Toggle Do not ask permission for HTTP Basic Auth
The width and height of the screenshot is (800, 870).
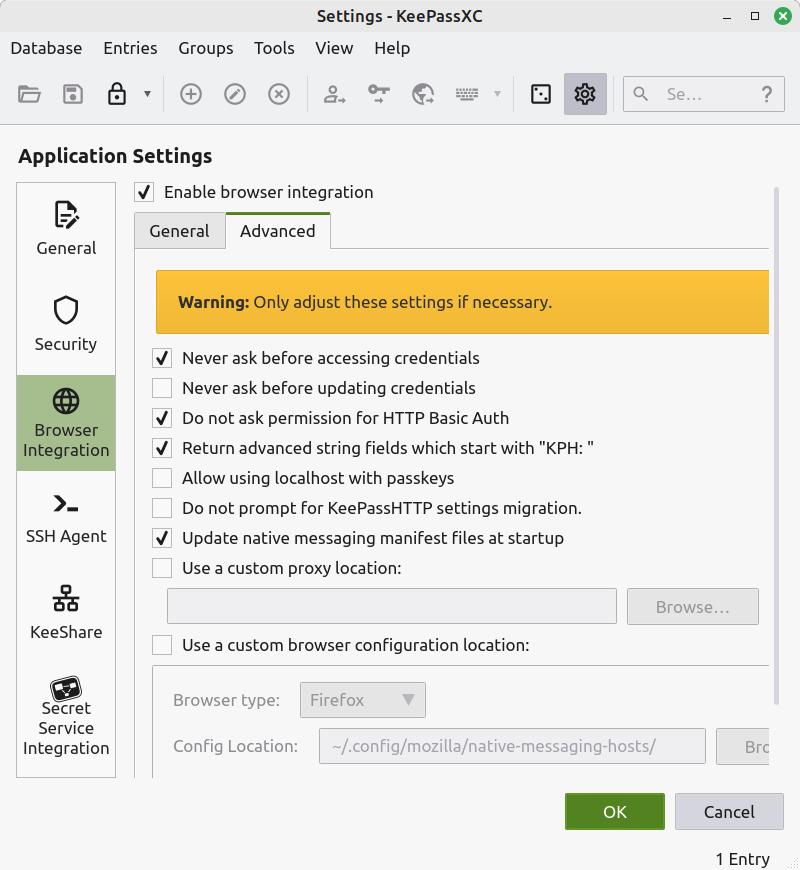click(162, 418)
